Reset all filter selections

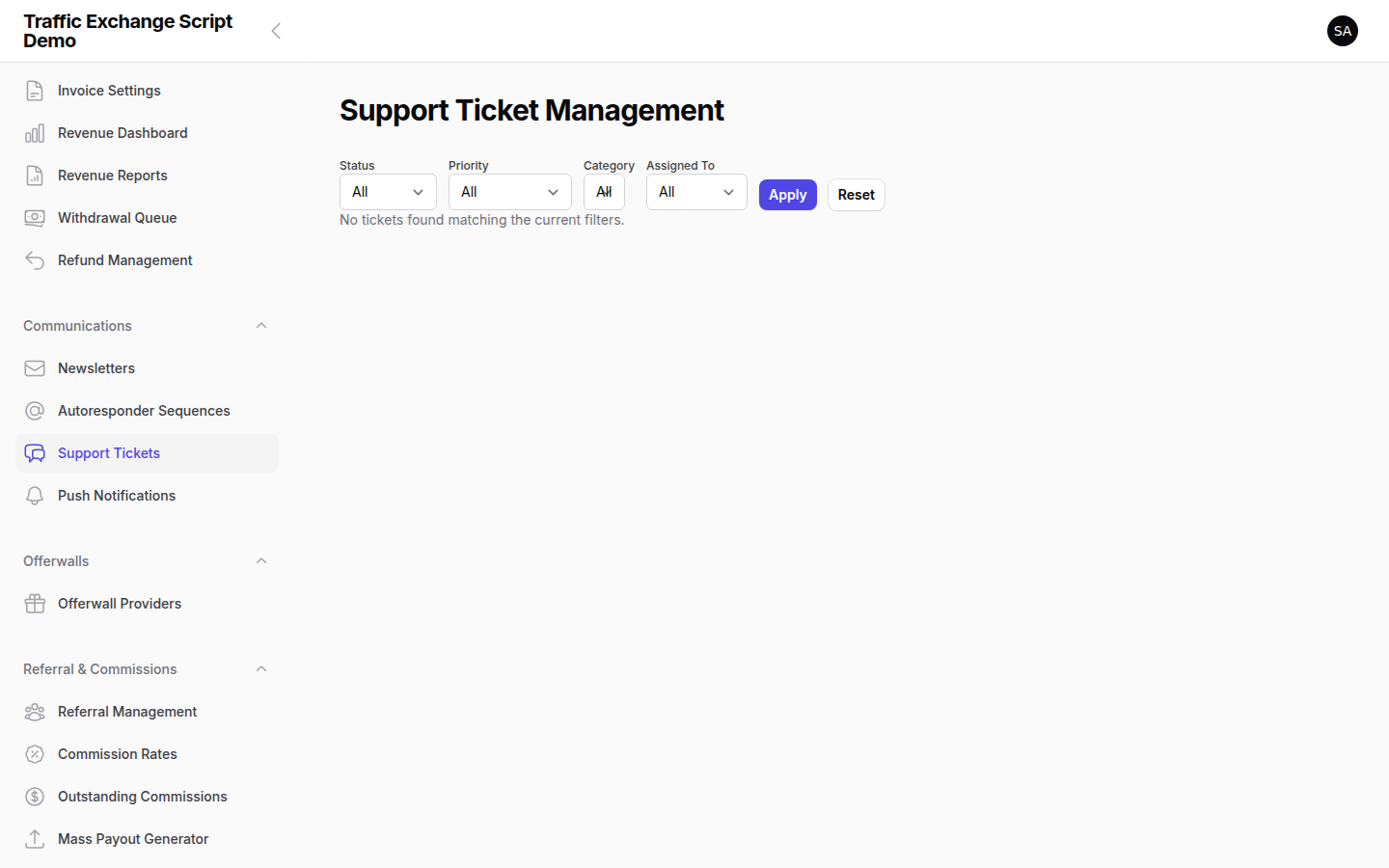[x=856, y=195]
